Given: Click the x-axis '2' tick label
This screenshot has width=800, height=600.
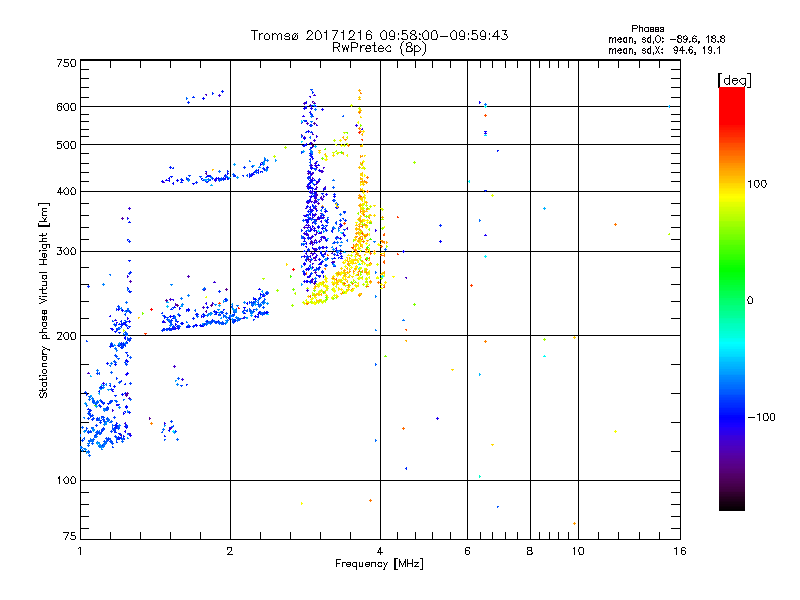Looking at the screenshot, I should coord(230,551).
